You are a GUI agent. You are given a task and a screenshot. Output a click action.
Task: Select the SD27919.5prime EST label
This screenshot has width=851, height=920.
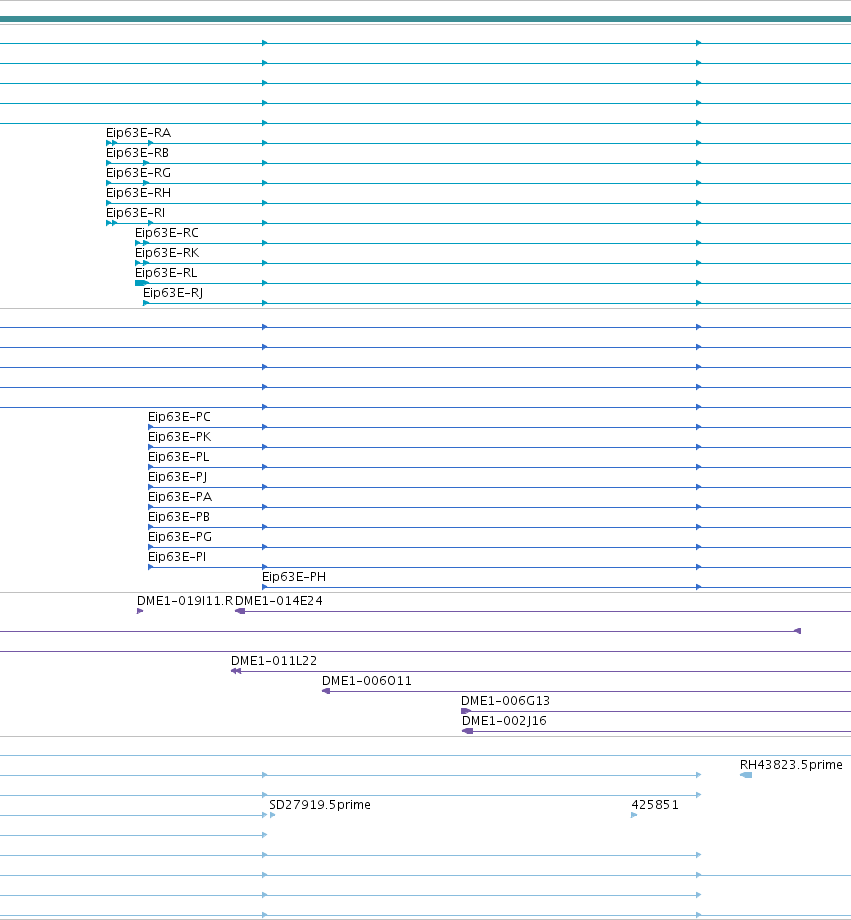[x=320, y=804]
